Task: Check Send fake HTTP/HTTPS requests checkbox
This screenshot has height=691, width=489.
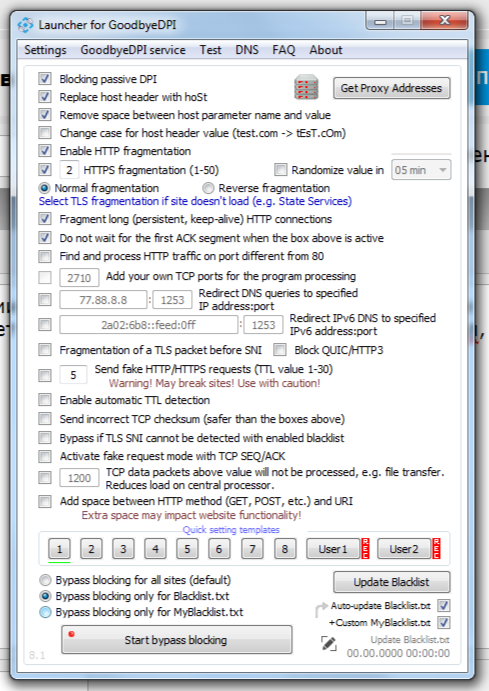Action: pos(44,375)
